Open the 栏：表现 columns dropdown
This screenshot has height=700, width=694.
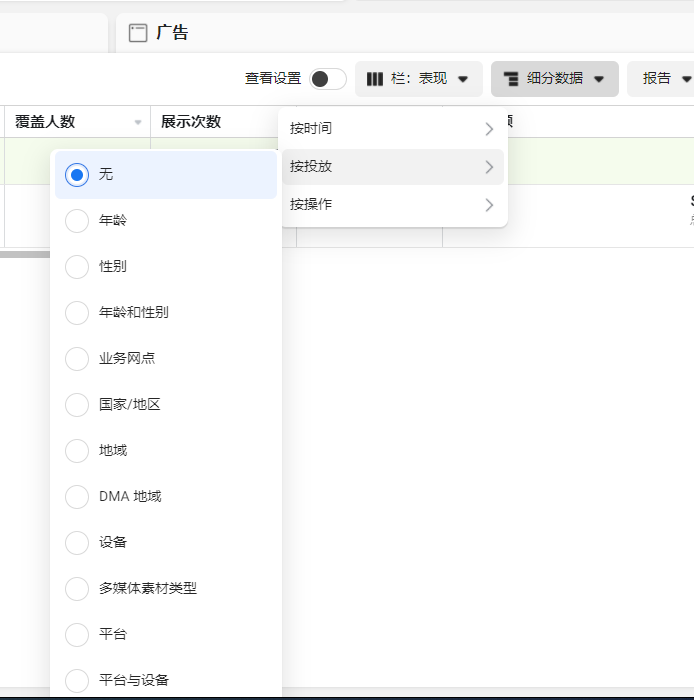[419, 79]
